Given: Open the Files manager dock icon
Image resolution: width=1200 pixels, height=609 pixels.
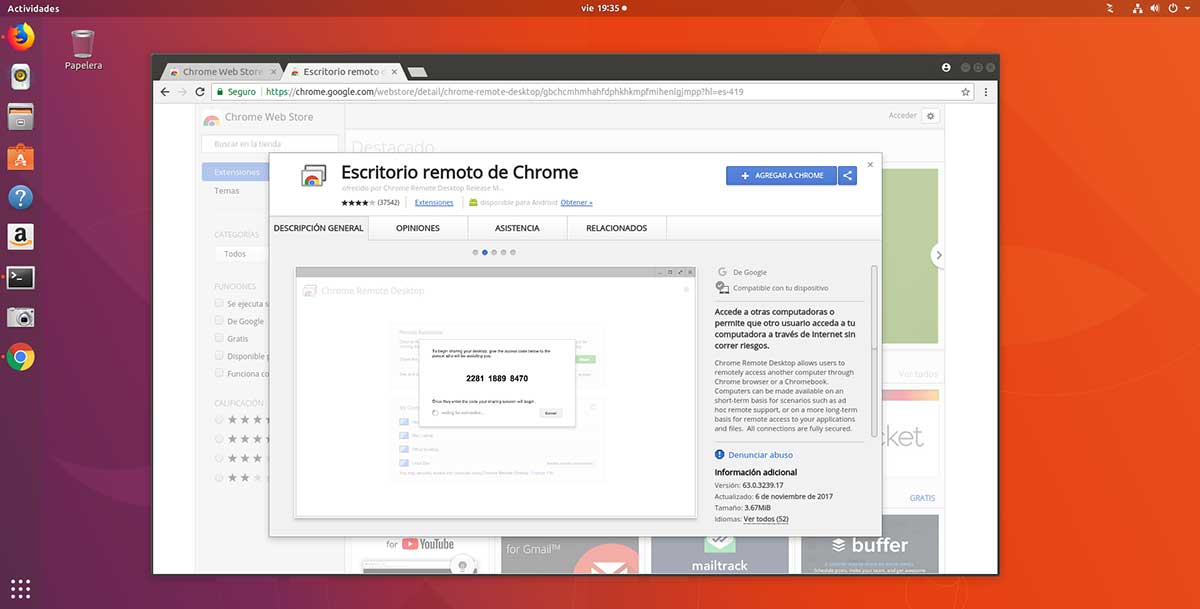Looking at the screenshot, I should [21, 116].
